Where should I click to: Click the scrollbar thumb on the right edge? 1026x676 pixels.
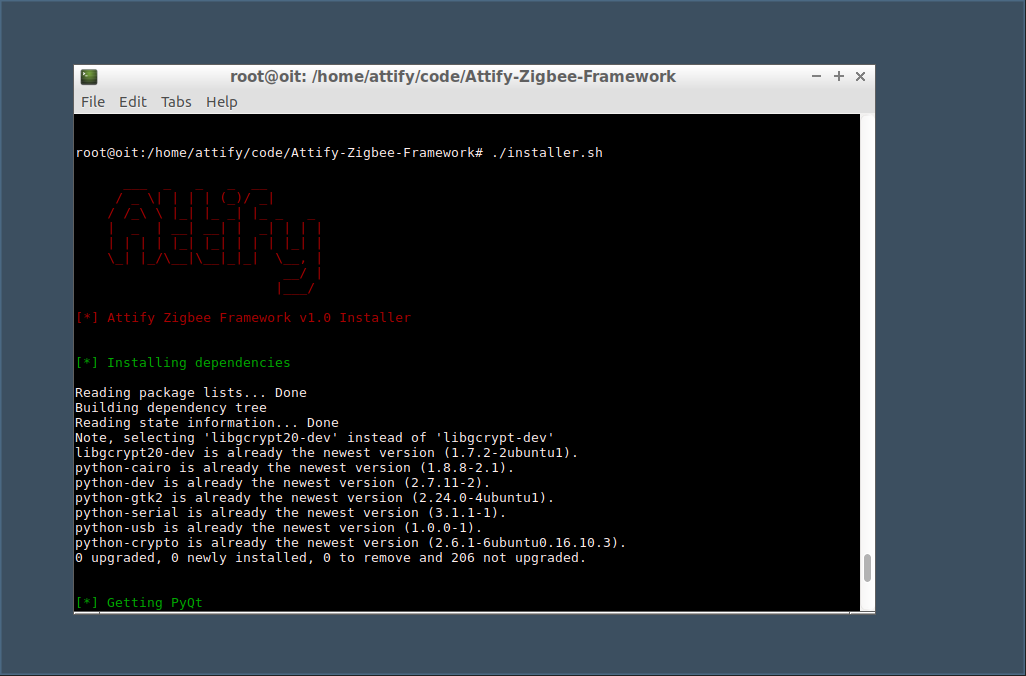coord(866,570)
